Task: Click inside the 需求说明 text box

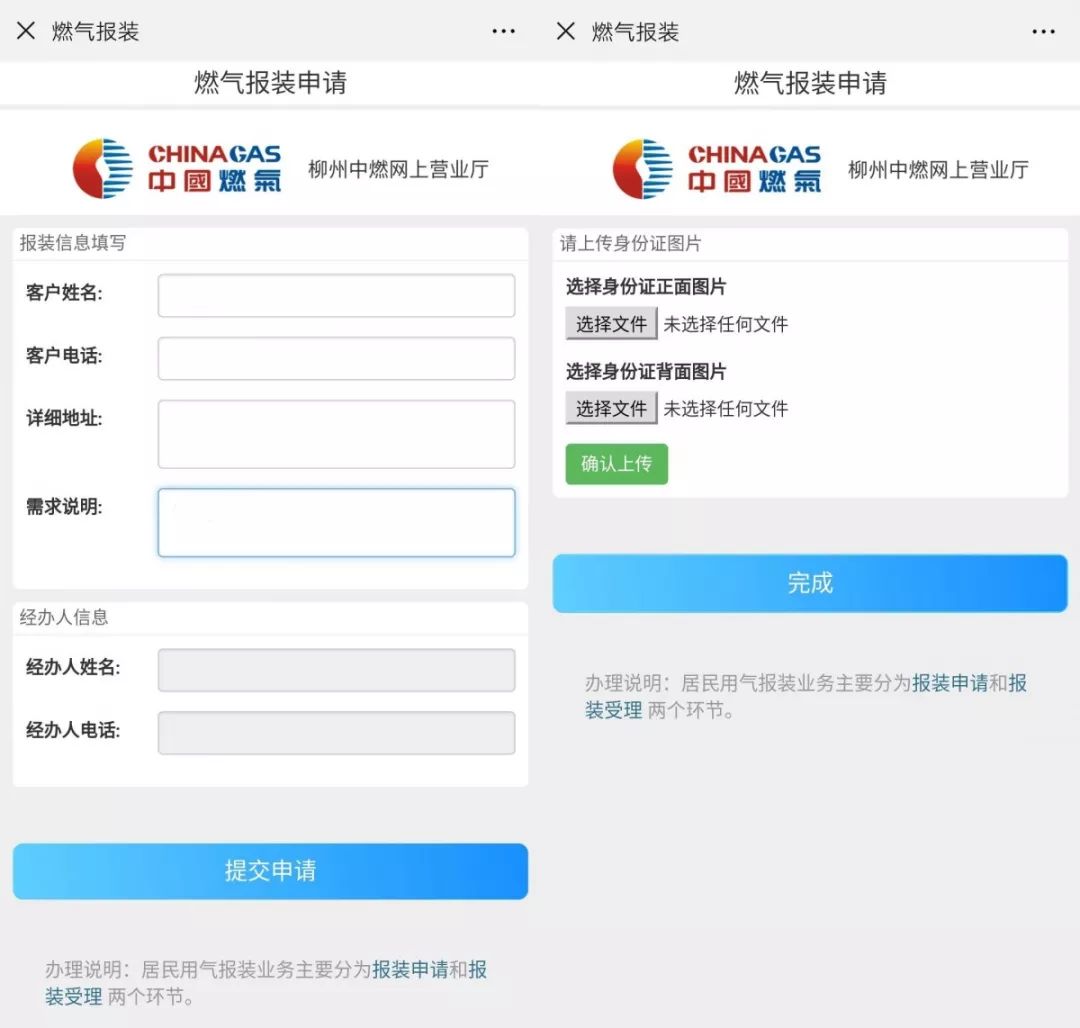Action: pos(335,521)
